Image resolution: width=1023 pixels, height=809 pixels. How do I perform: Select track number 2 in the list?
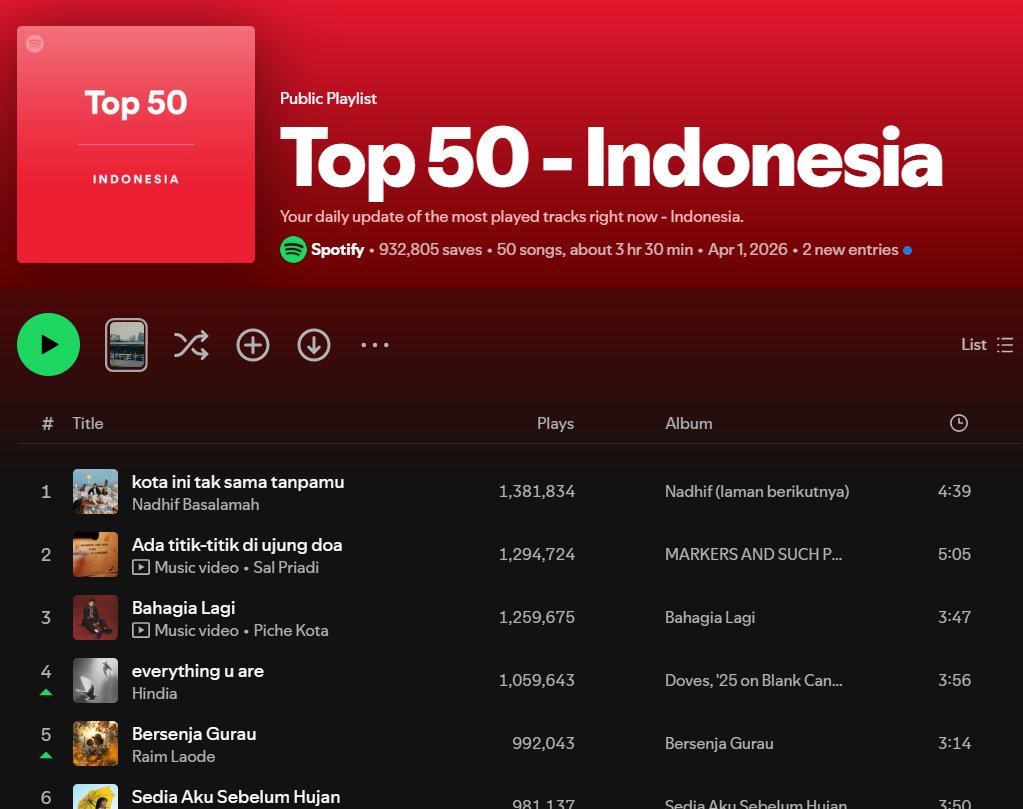(46, 555)
